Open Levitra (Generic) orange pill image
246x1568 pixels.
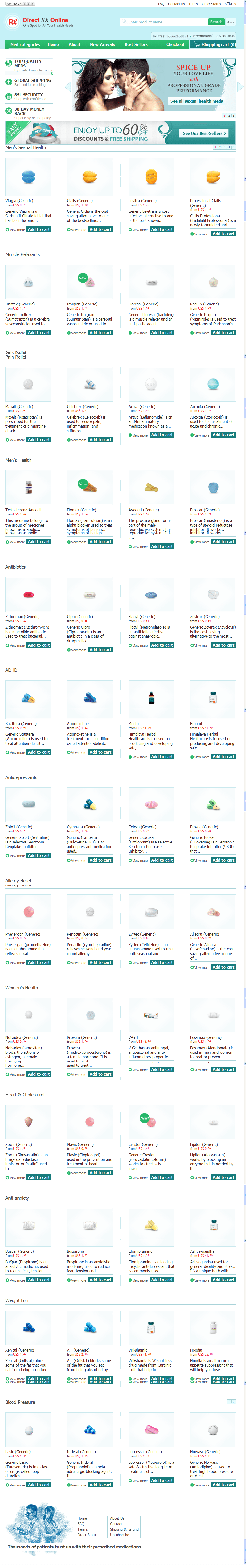coord(151,176)
